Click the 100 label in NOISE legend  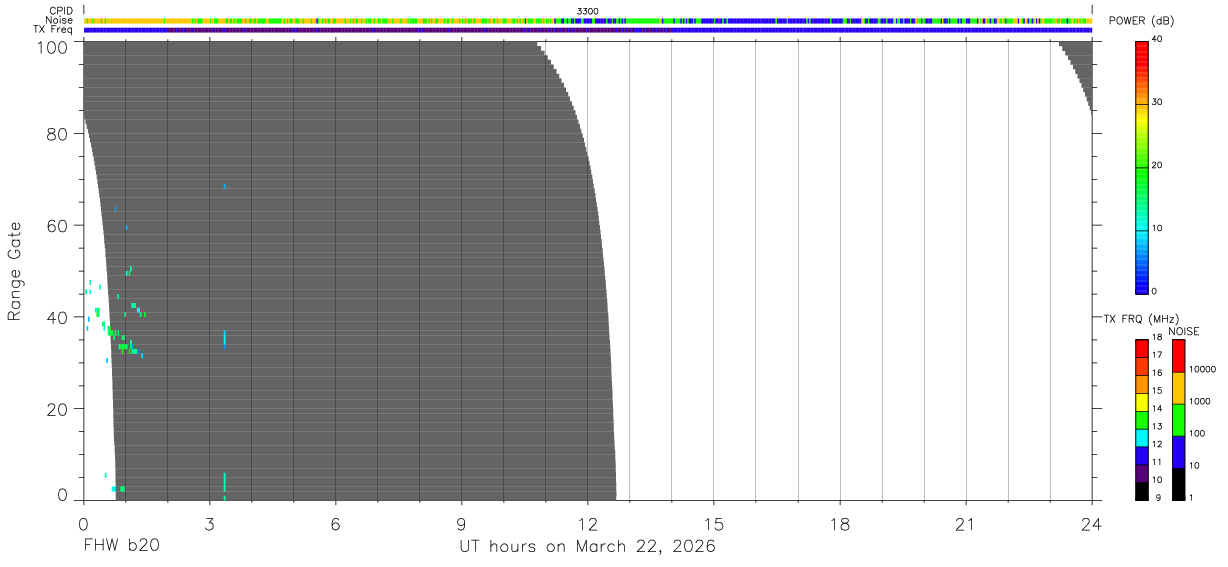pyautogui.click(x=1197, y=433)
